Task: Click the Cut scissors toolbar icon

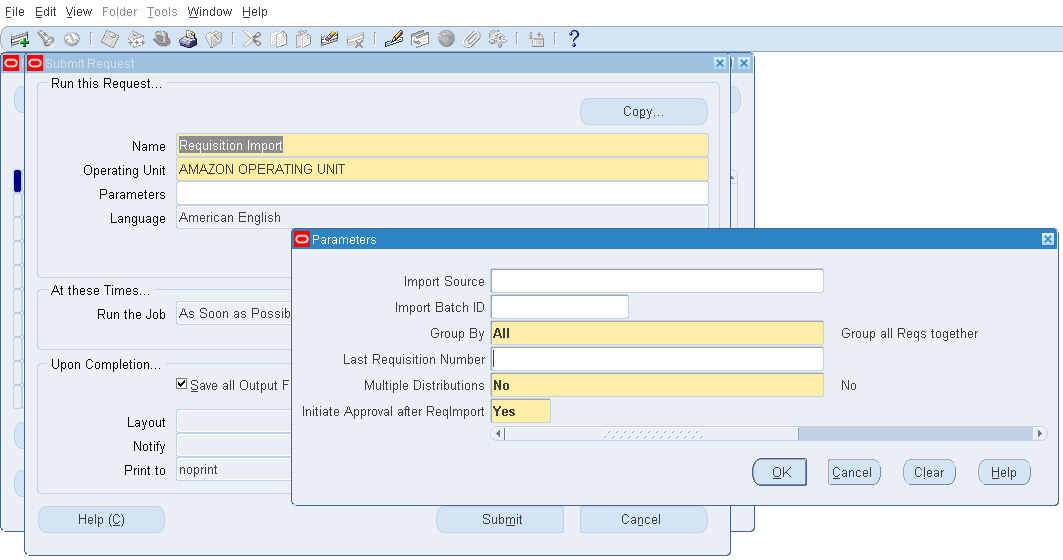Action: (x=252, y=39)
